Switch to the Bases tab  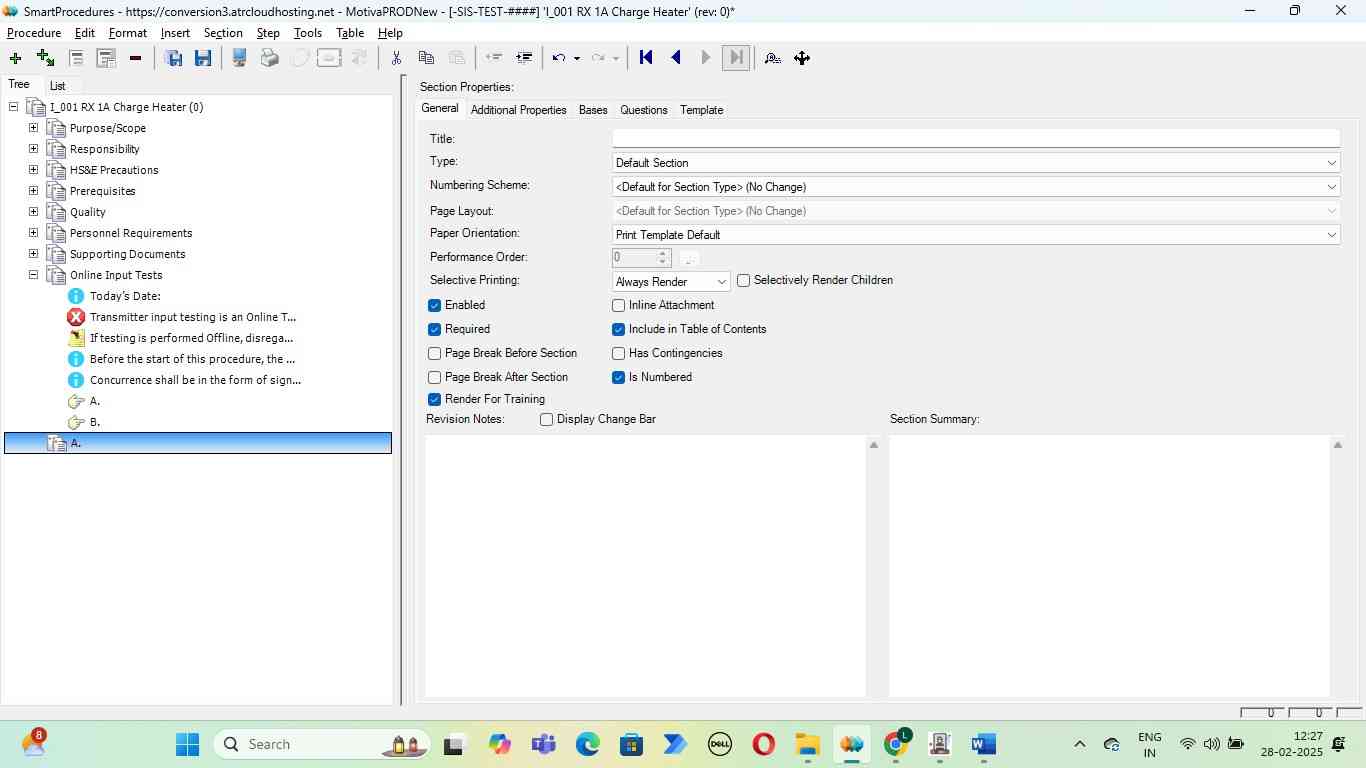593,110
